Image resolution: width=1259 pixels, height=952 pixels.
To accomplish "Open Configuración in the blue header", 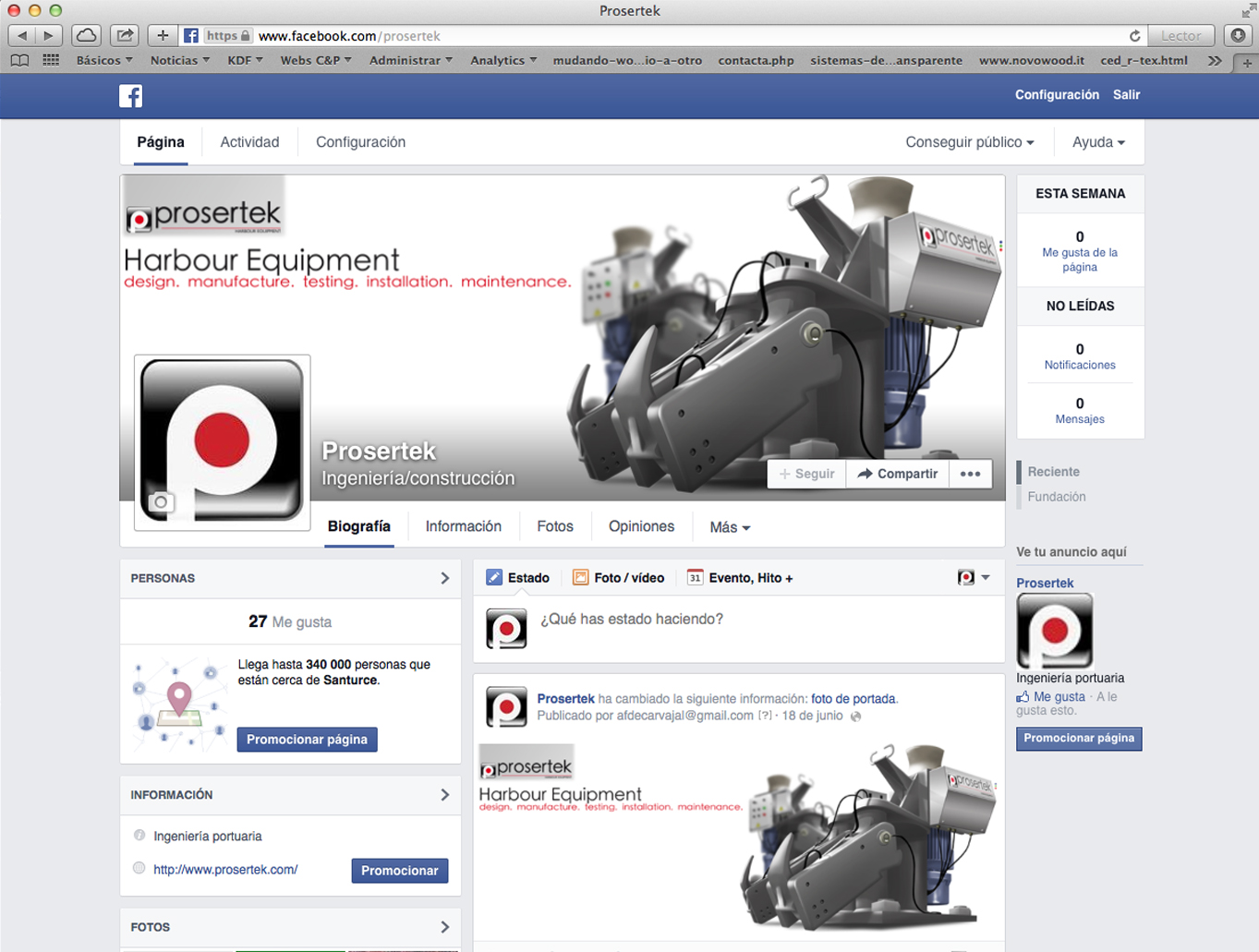I will [x=1057, y=94].
